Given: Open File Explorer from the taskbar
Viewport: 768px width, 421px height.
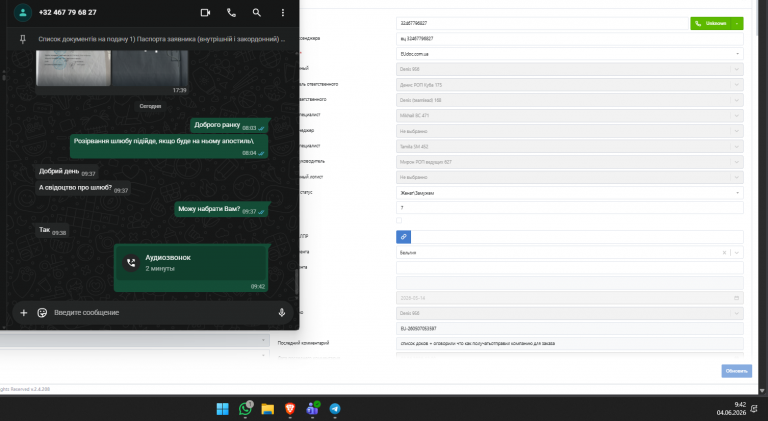Looking at the screenshot, I should click(267, 409).
